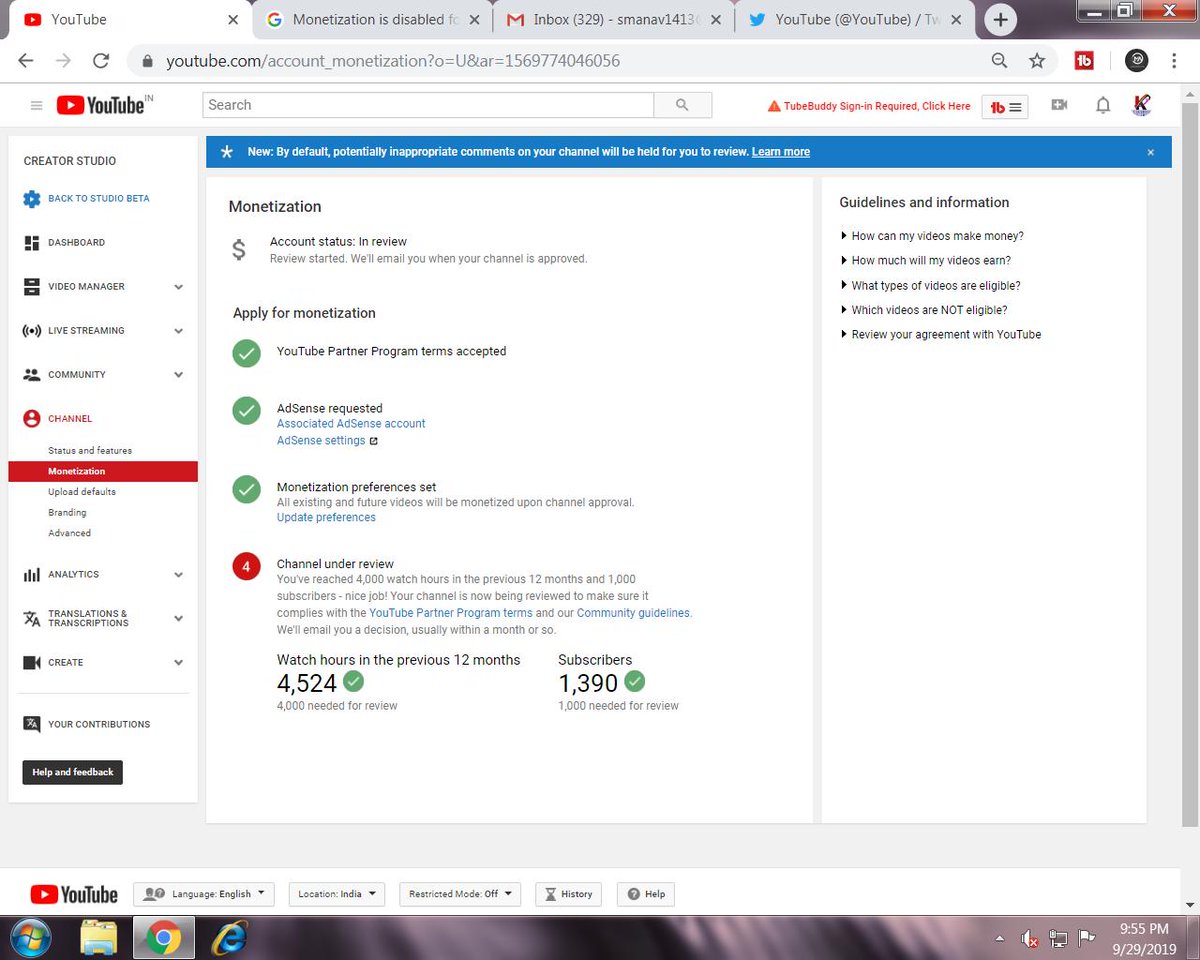Click the zoom magnifier icon in address bar

(999, 61)
